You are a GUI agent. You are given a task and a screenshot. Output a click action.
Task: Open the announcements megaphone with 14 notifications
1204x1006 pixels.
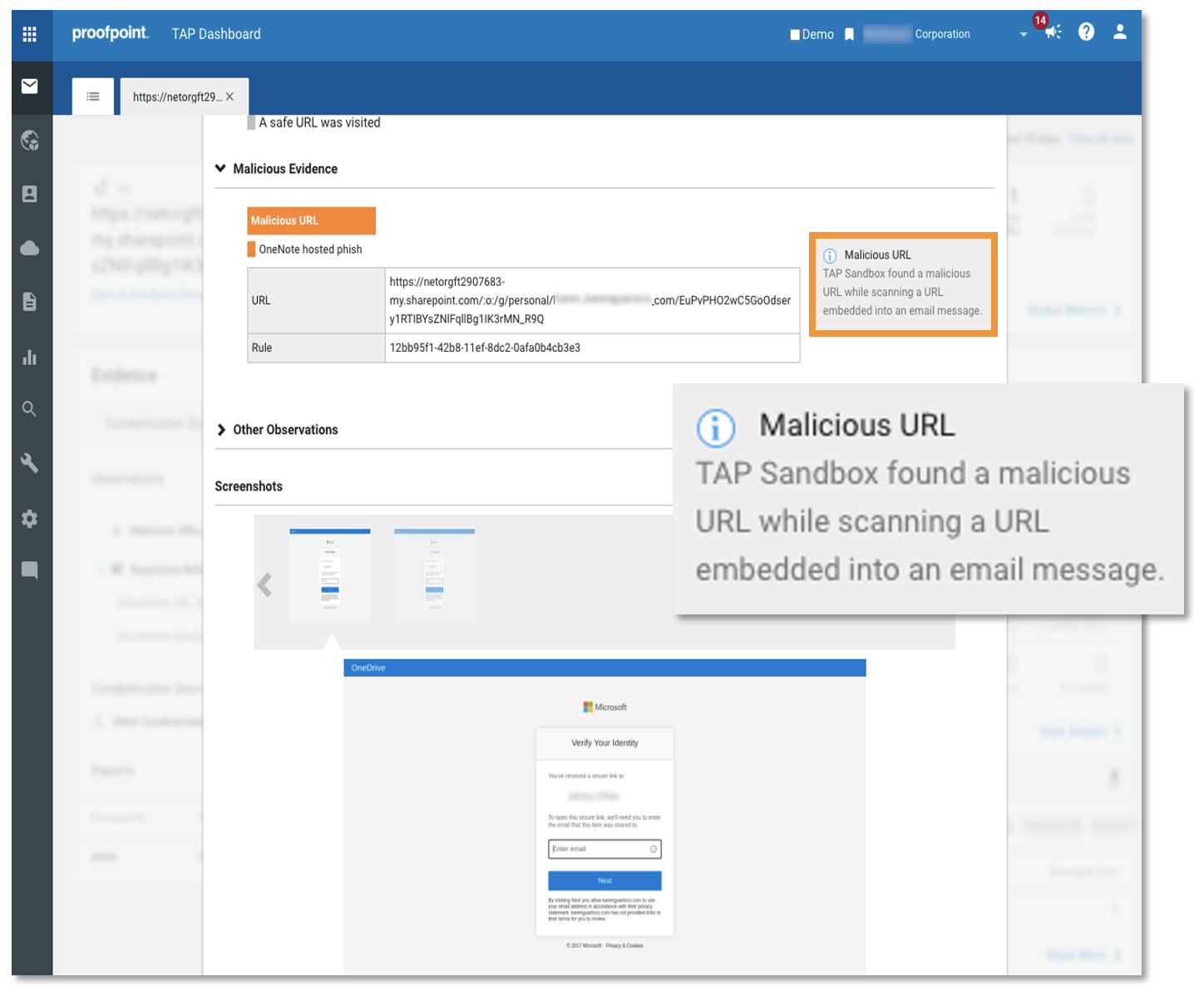[x=1053, y=33]
